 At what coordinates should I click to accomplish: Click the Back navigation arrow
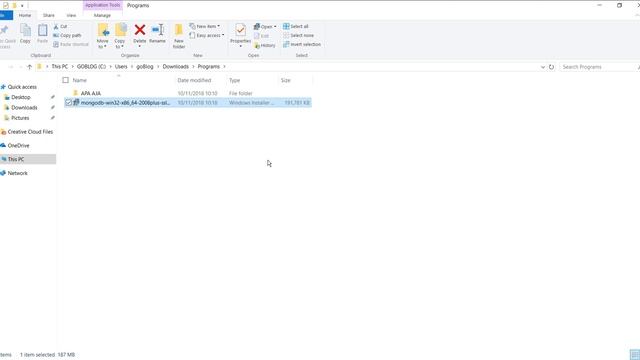(11, 67)
